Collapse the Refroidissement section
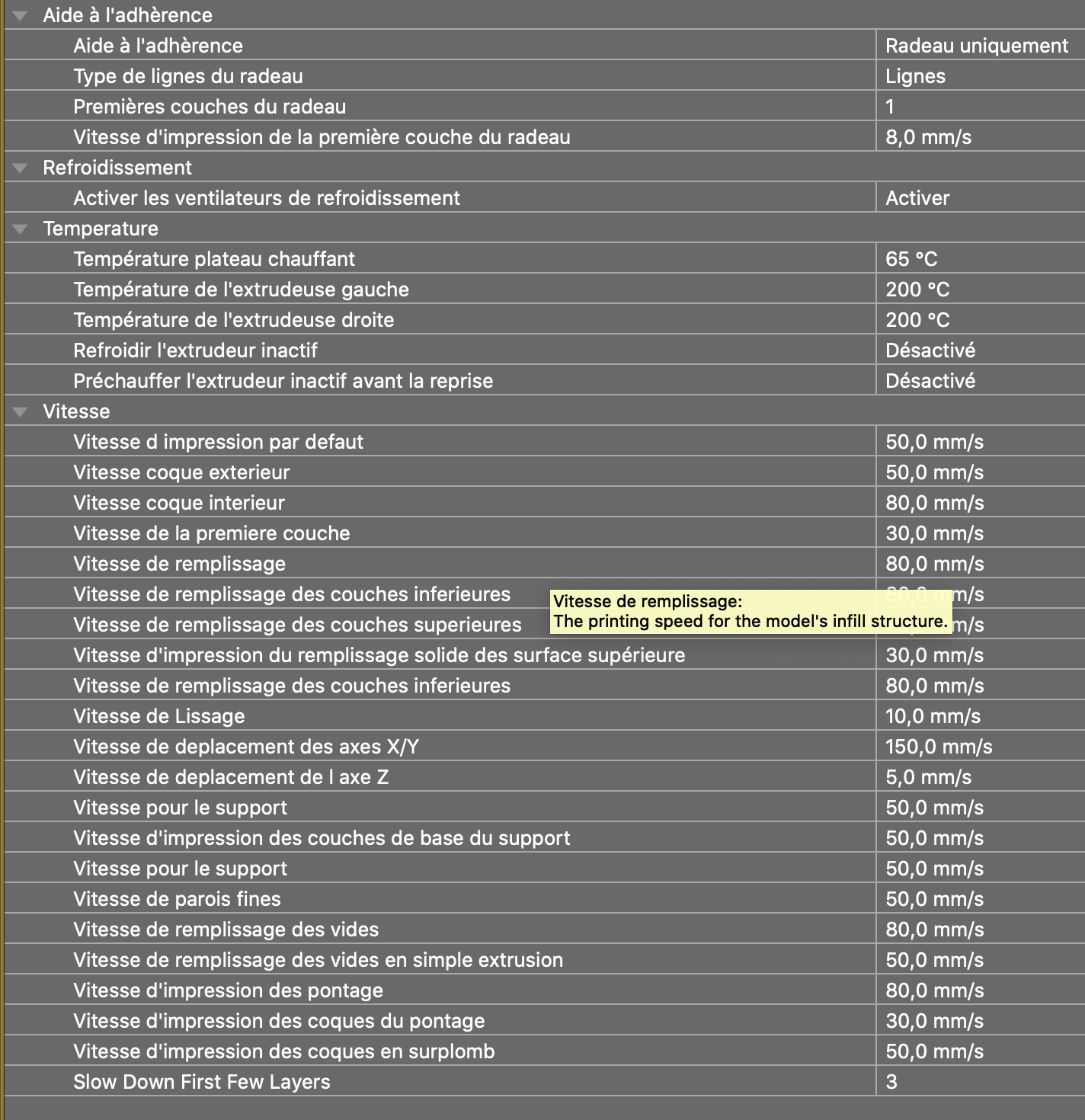Image resolution: width=1085 pixels, height=1120 pixels. click(x=21, y=168)
